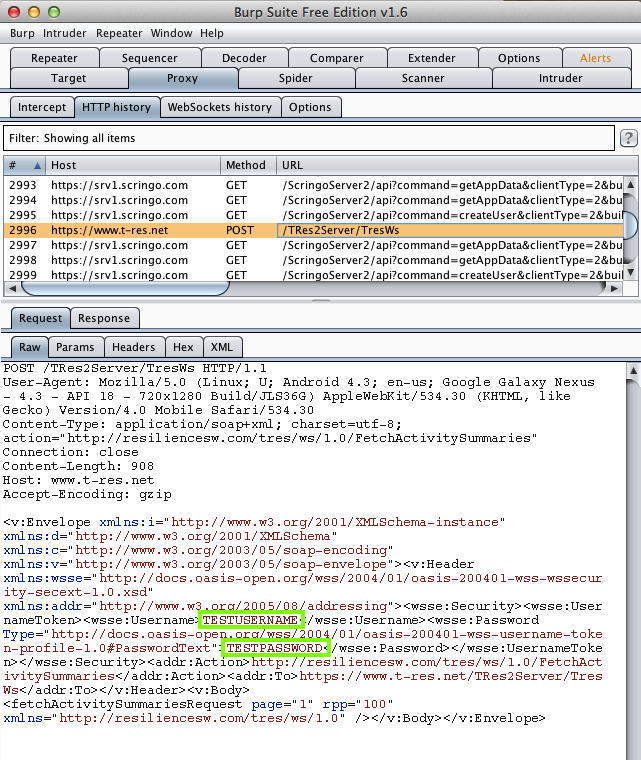The image size is (641, 760).
Task: Switch to the XML view tab
Action: pos(222,348)
